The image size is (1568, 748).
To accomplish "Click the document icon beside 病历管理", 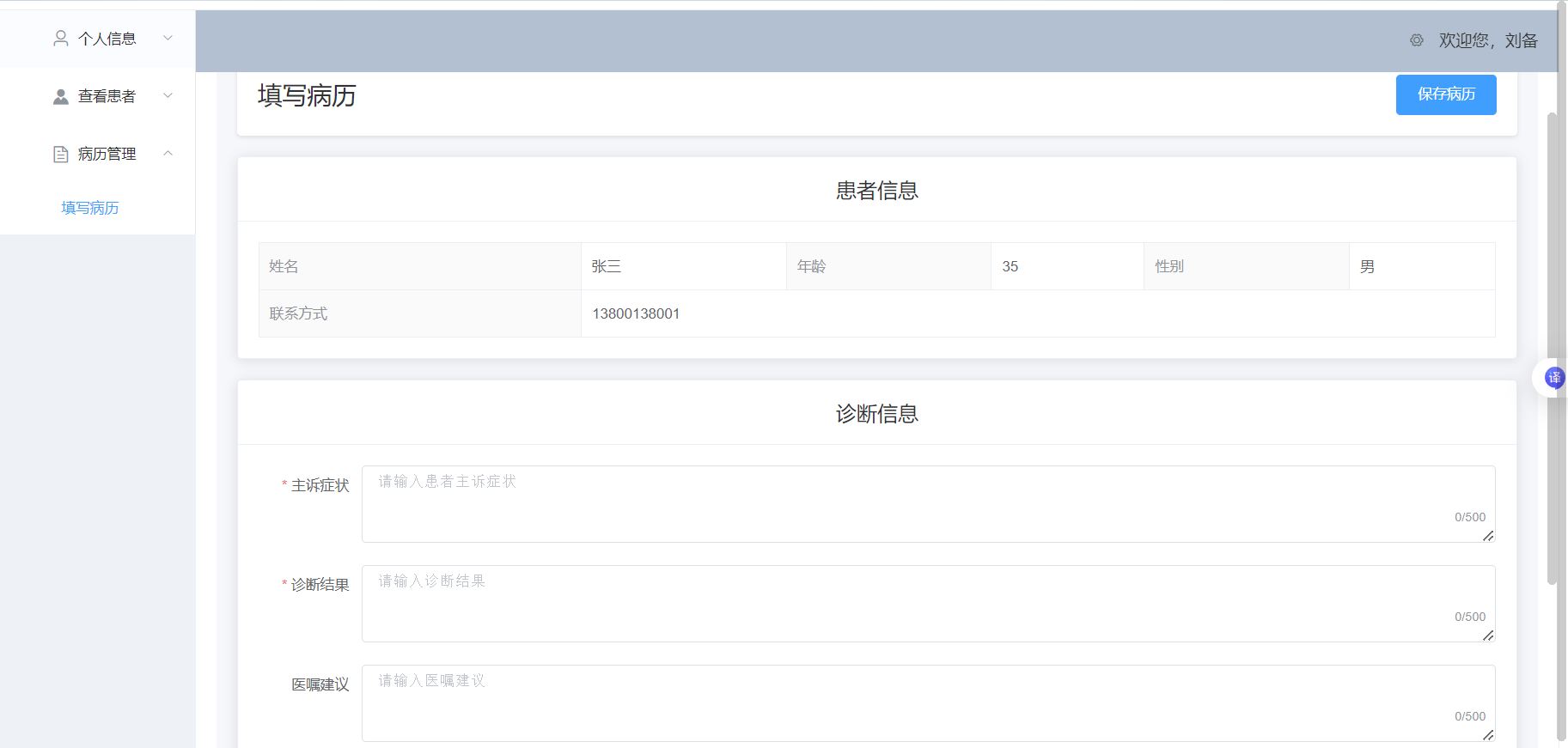I will 61,154.
